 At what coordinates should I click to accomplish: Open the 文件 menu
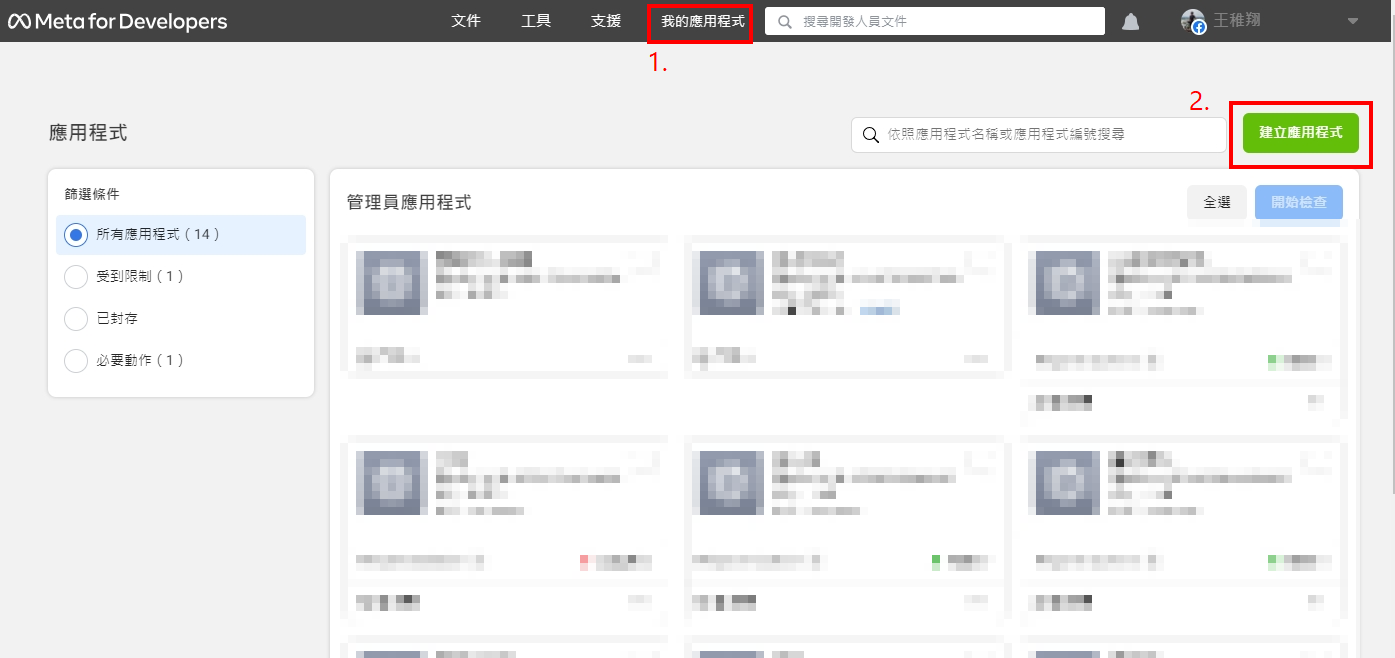(466, 21)
